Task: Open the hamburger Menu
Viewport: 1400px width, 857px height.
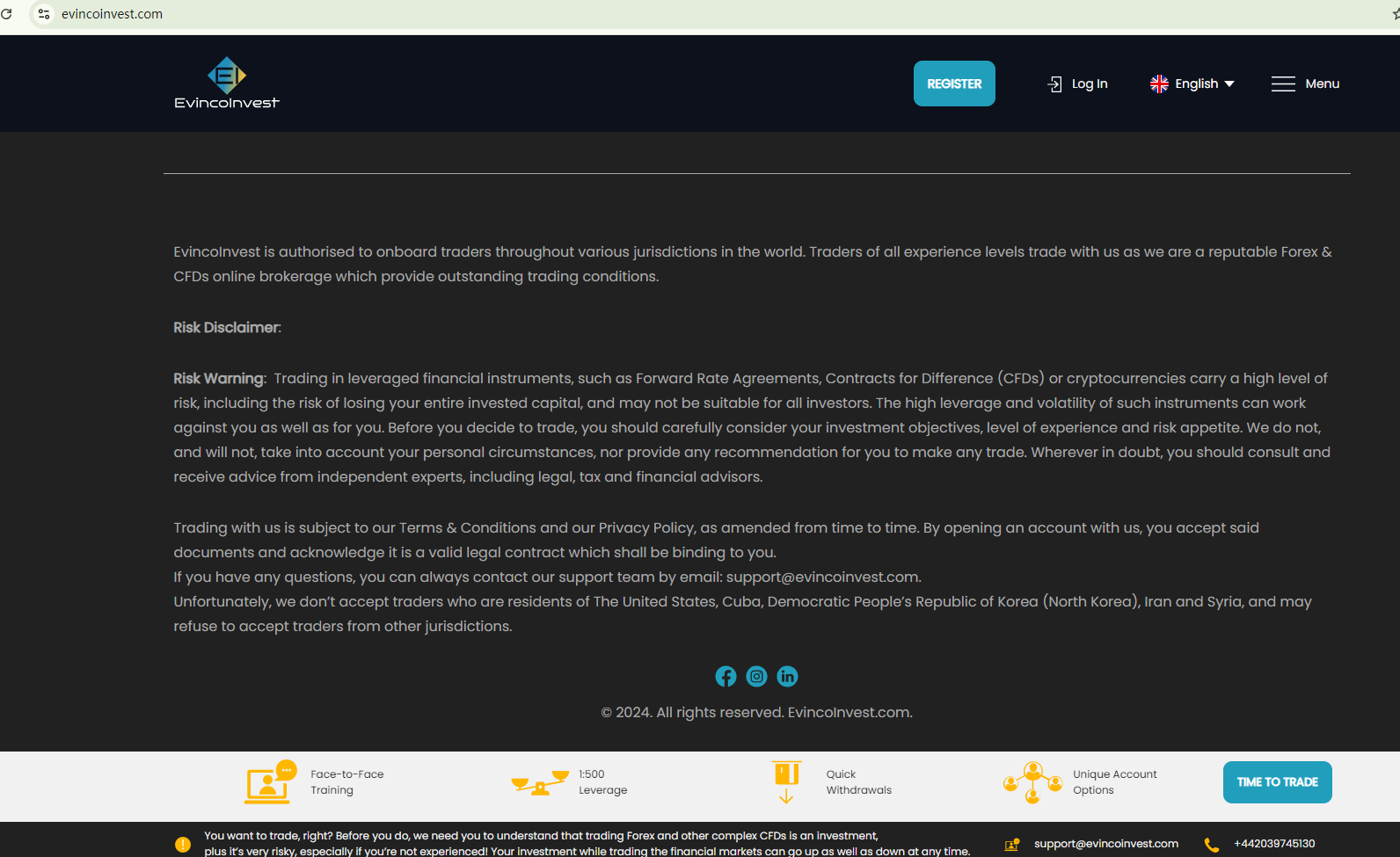Action: (x=1305, y=84)
